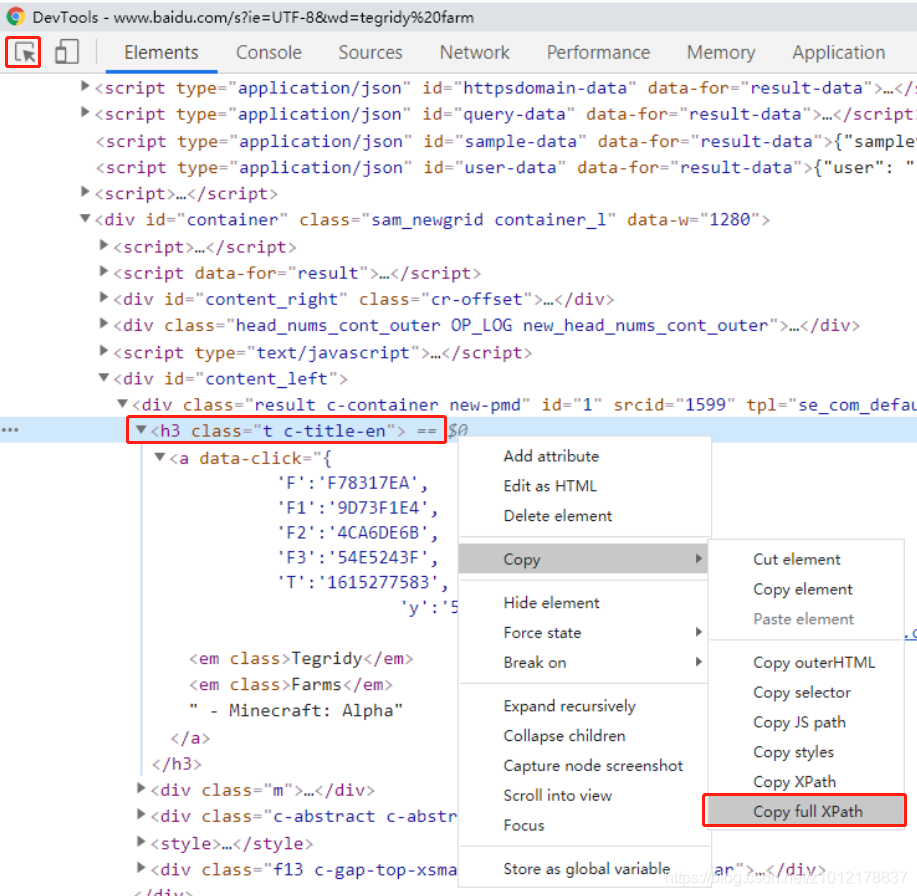Click the Chrome icon in title bar
This screenshot has width=917, height=896.
tap(15, 16)
